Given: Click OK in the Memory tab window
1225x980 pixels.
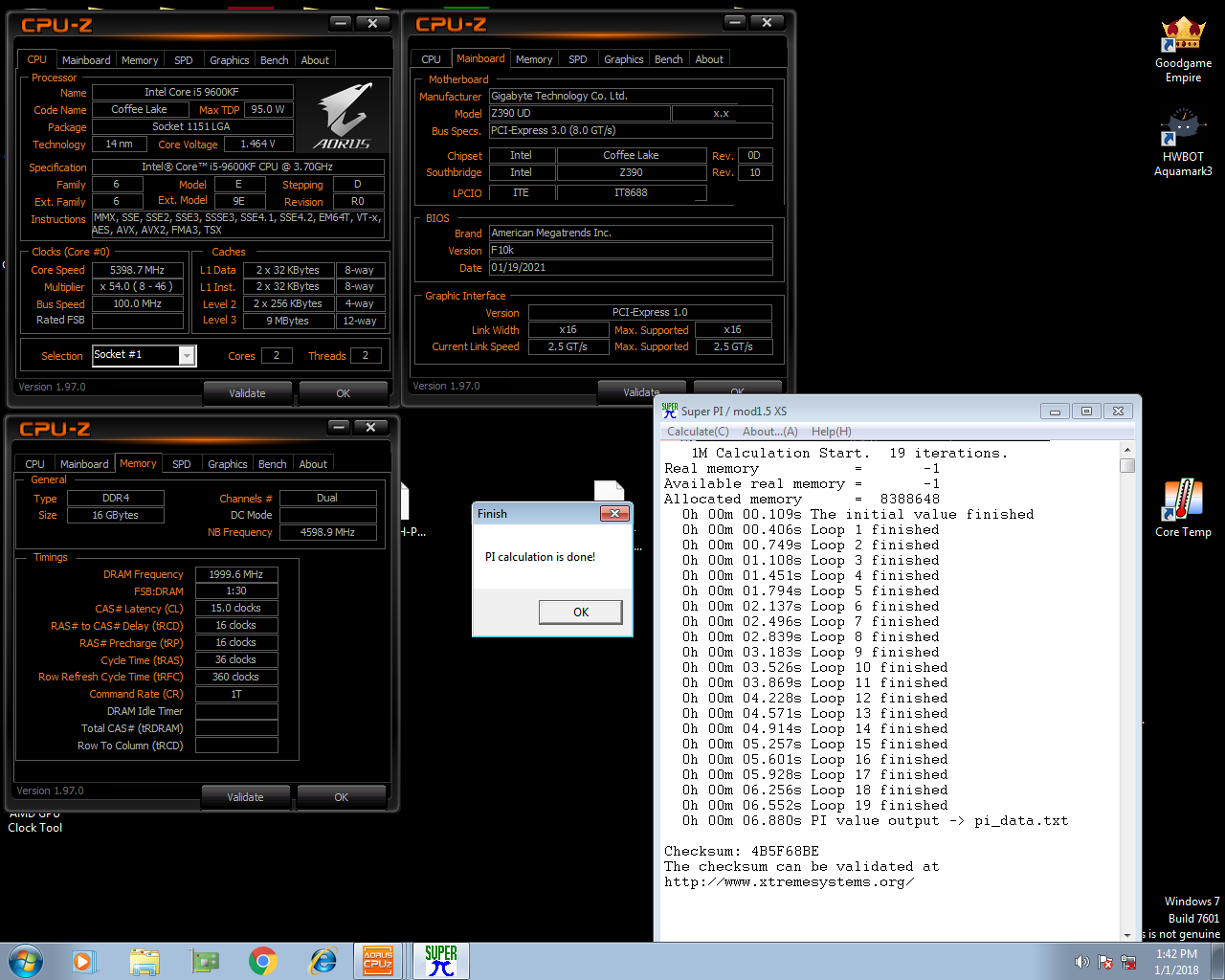Looking at the screenshot, I should click(342, 797).
